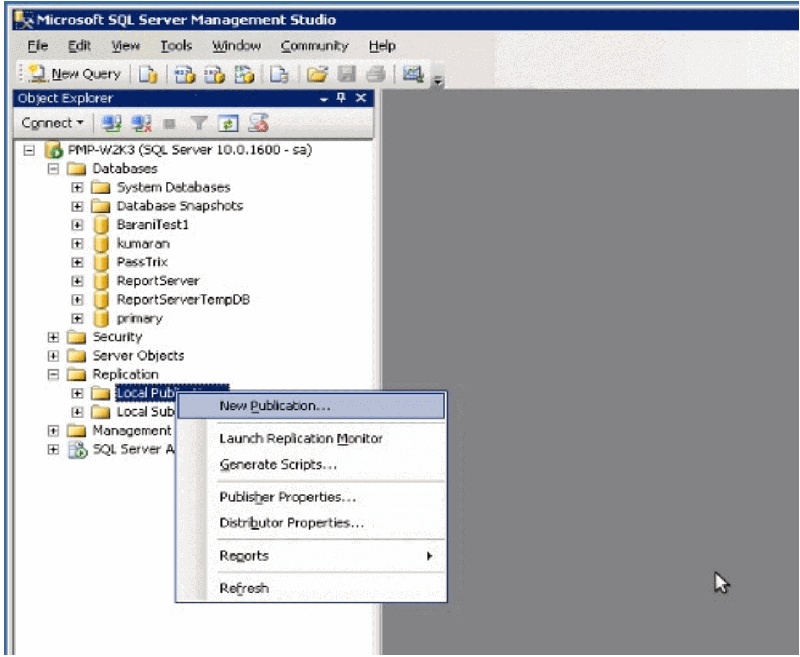The height and width of the screenshot is (657, 800).
Task: Click the Connect Object Explorer icon
Action: (x=111, y=123)
